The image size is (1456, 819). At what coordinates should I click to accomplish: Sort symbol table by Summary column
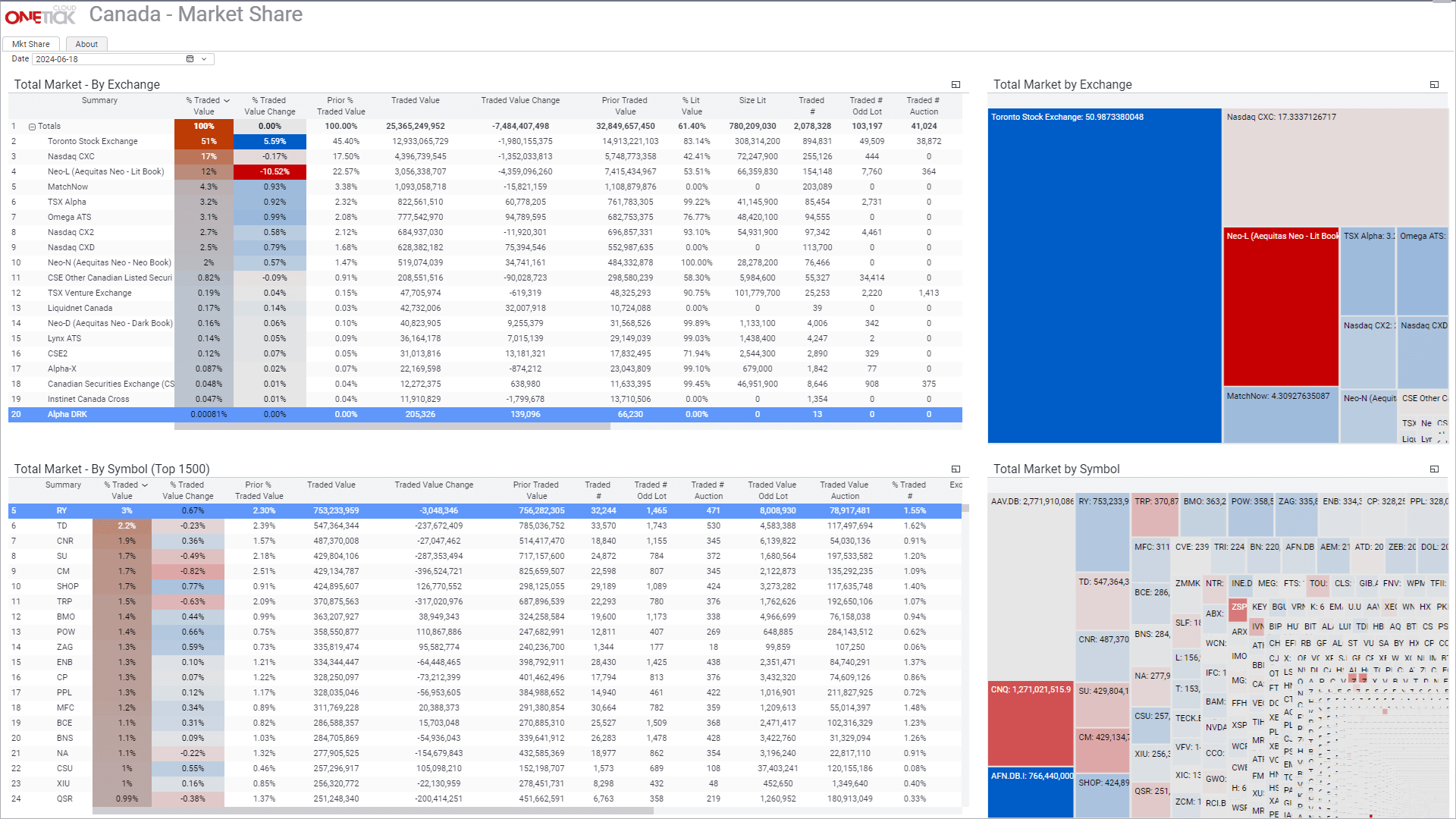pyautogui.click(x=63, y=485)
